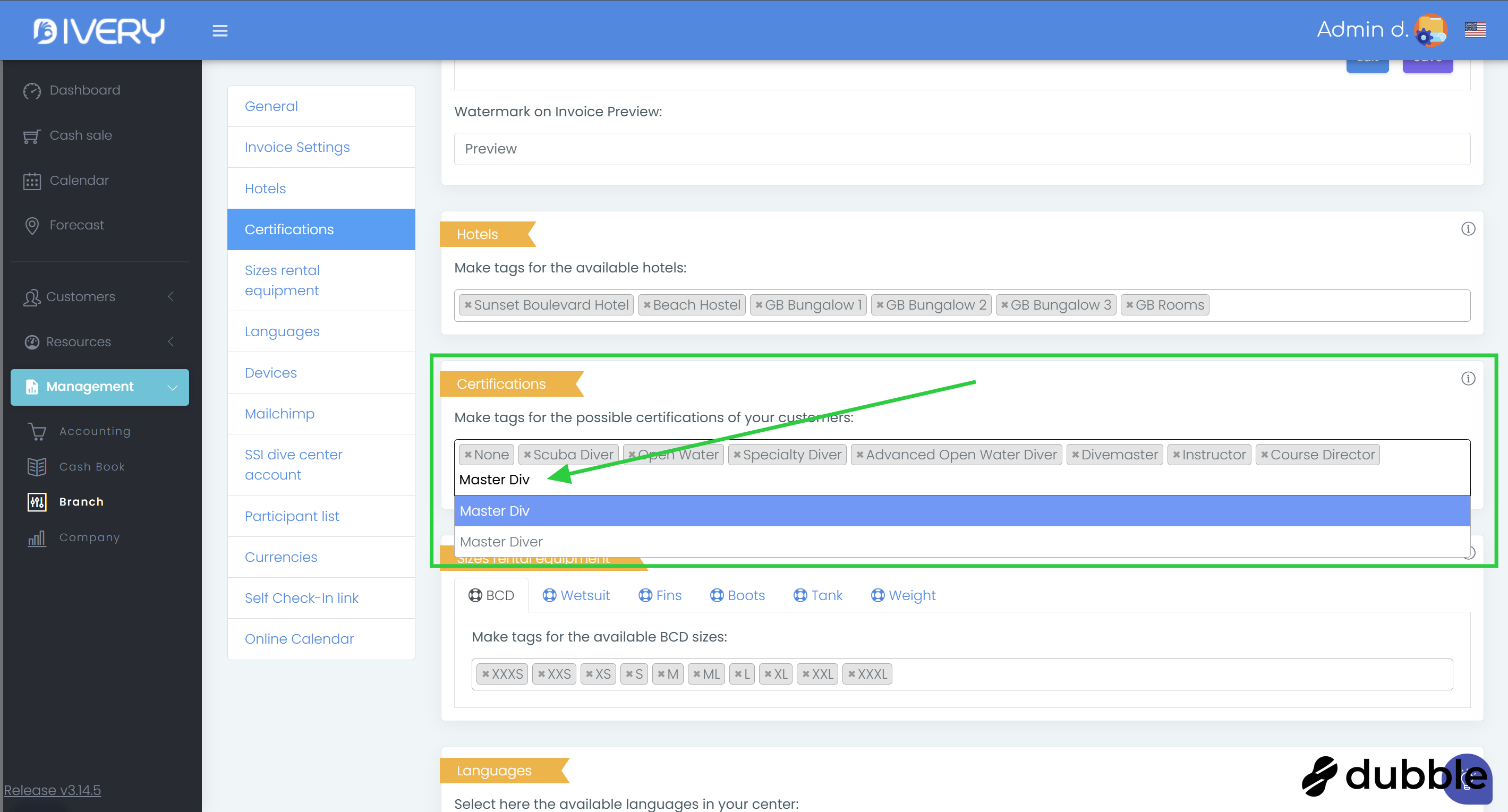This screenshot has height=812, width=1508.
Task: Remove the XXXL BCD size tag
Action: point(851,674)
